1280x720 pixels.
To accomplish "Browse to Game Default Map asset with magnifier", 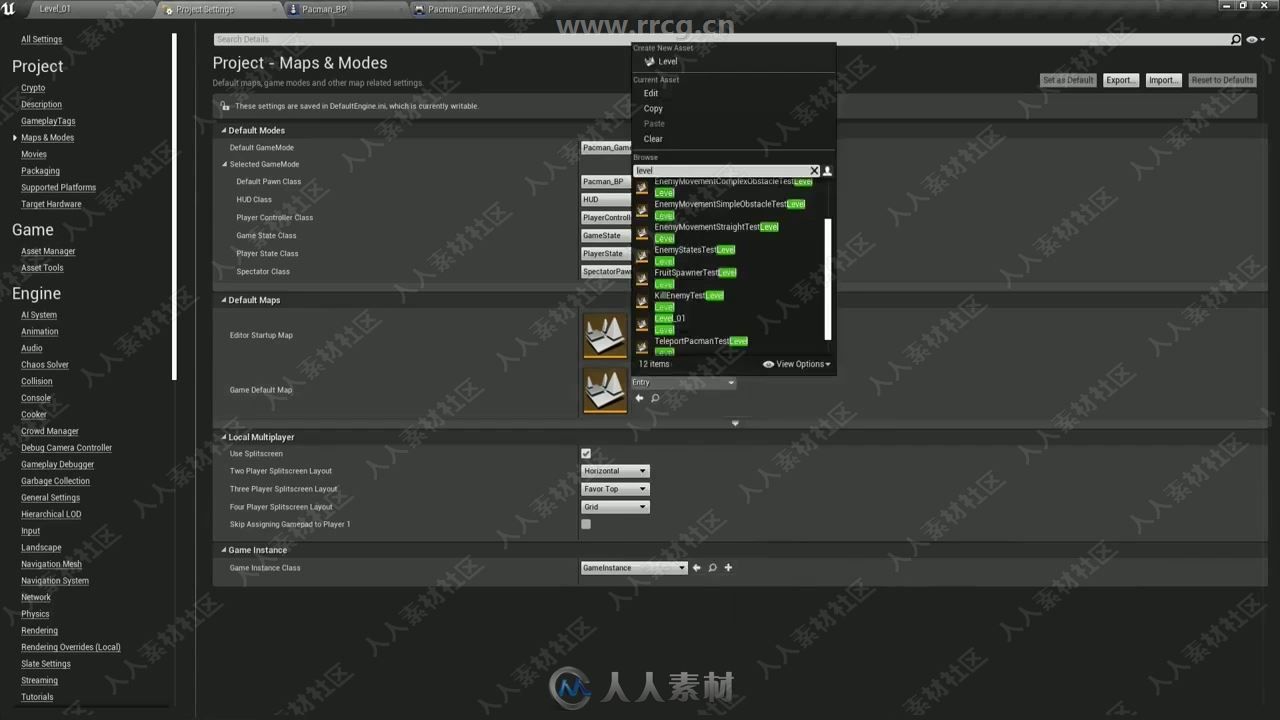I will tap(655, 398).
